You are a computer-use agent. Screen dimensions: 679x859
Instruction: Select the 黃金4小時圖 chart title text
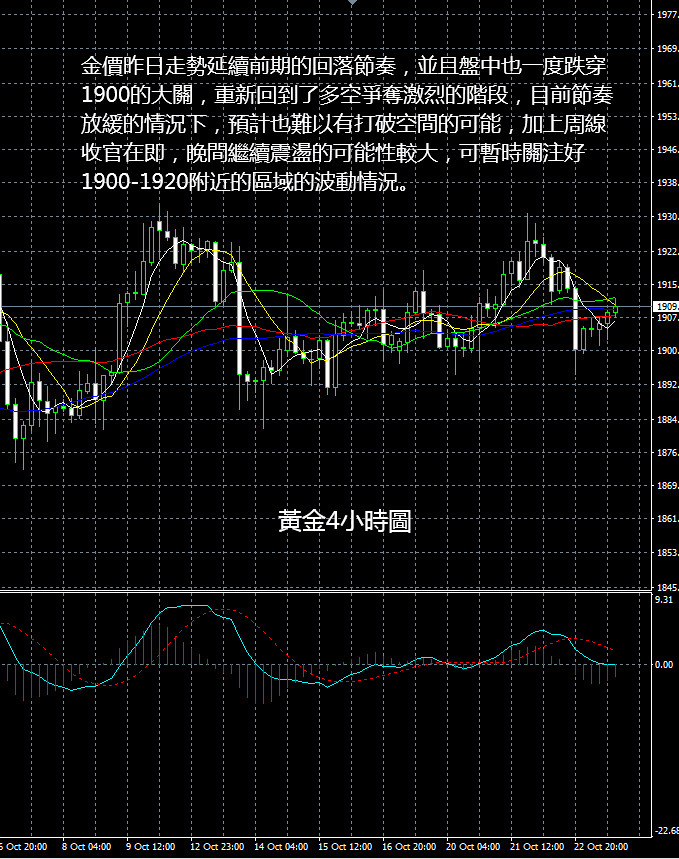point(345,521)
